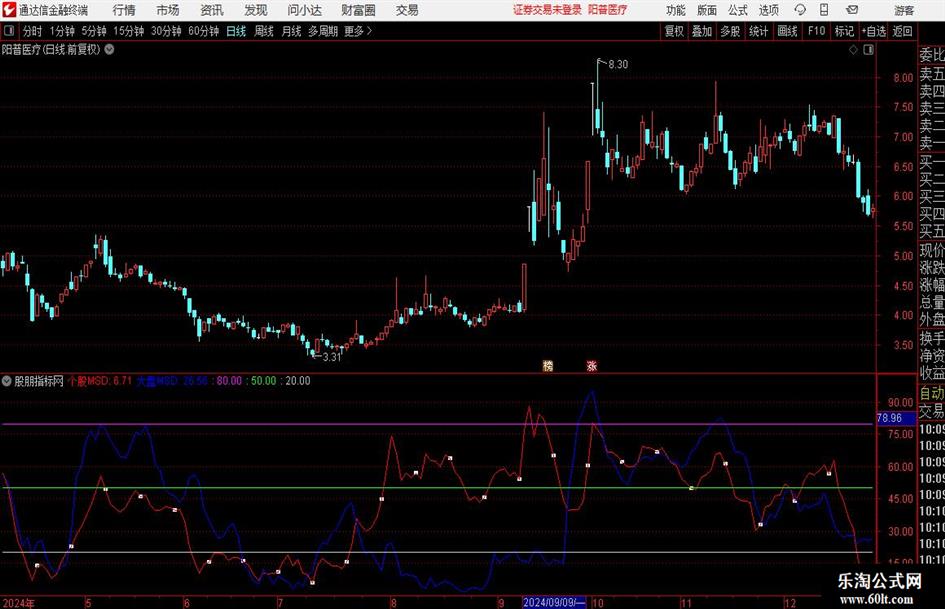This screenshot has width=945, height=609.
Task: Click the 榜 marker icon on chart
Action: 547,365
